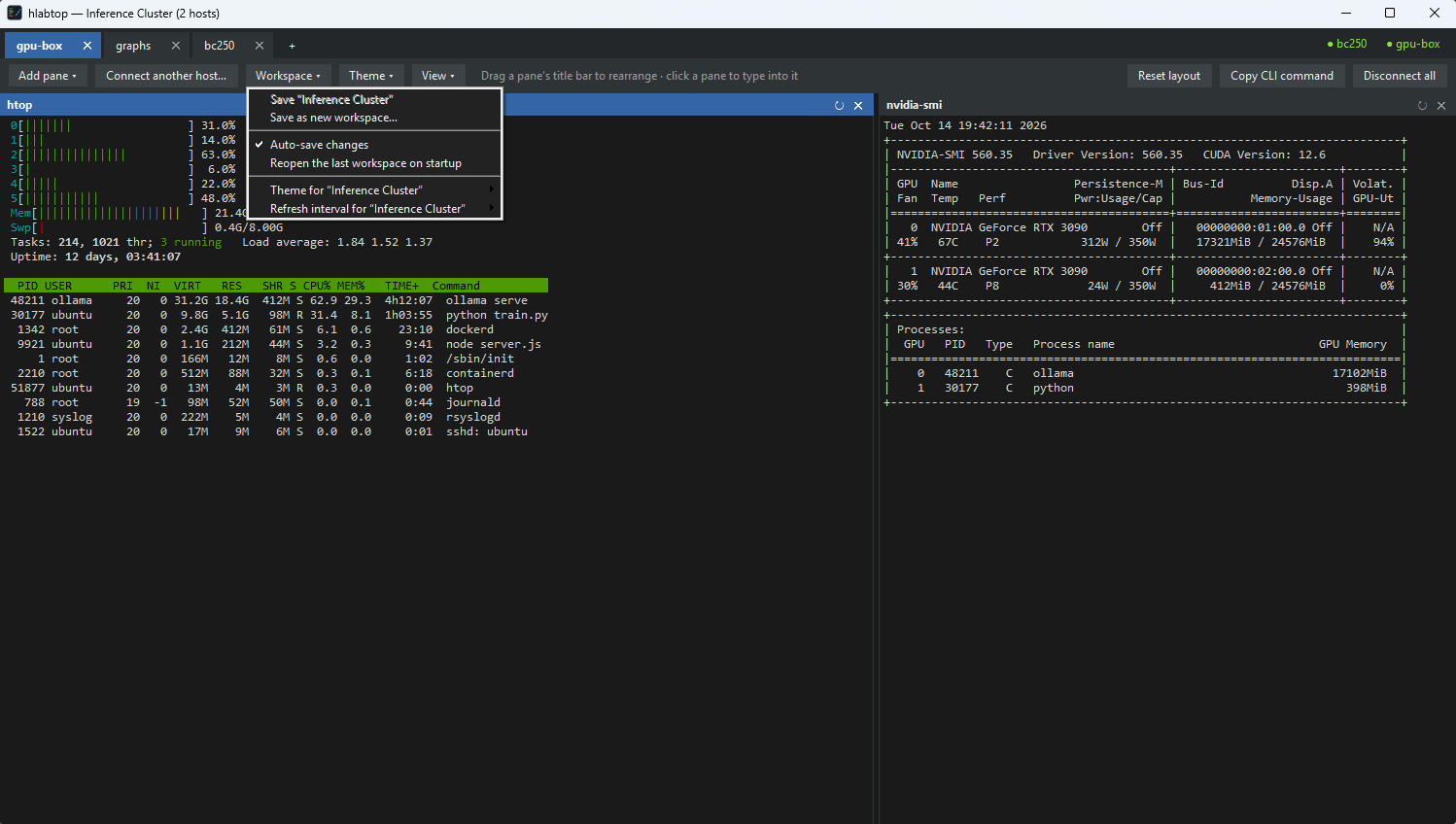This screenshot has height=824, width=1456.
Task: Click Copy CLI command button
Action: point(1282,76)
